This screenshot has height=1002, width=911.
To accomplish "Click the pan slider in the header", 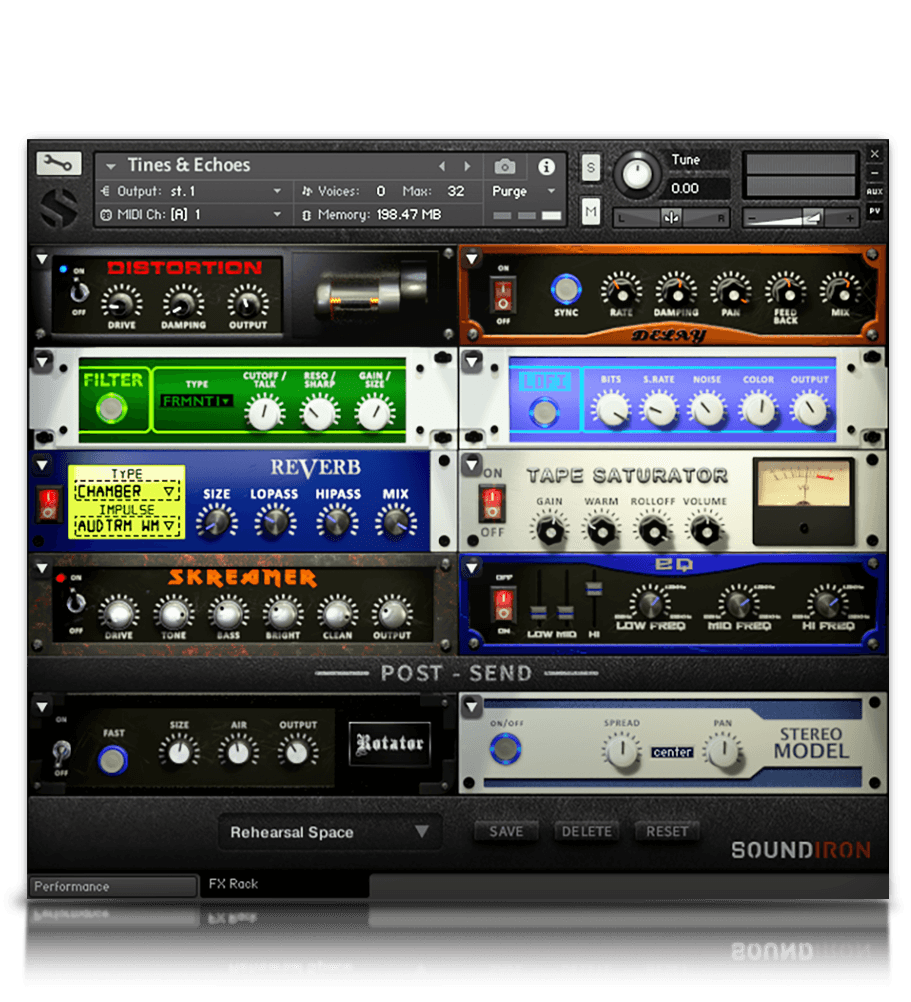I will pyautogui.click(x=671, y=218).
